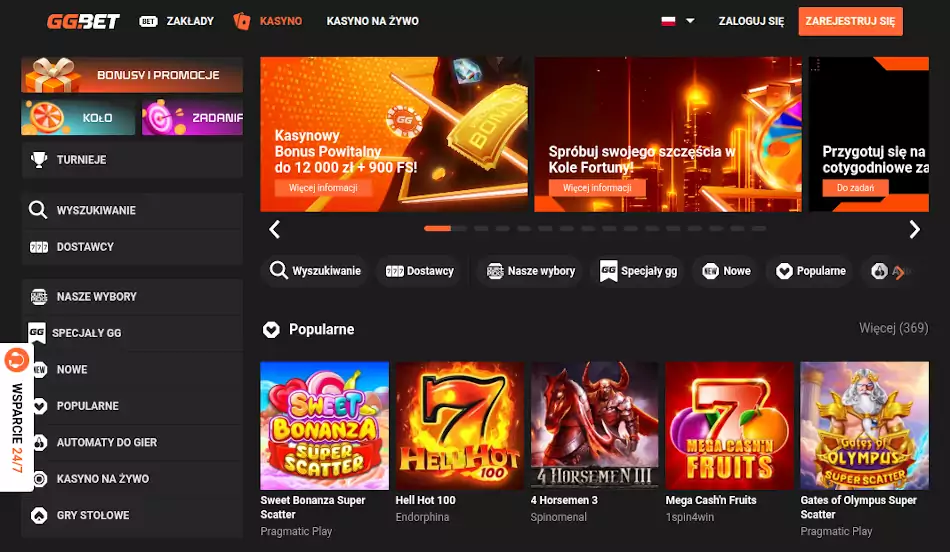950x552 pixels.
Task: Click the BET icon beside Zakłady
Action: (x=148, y=21)
